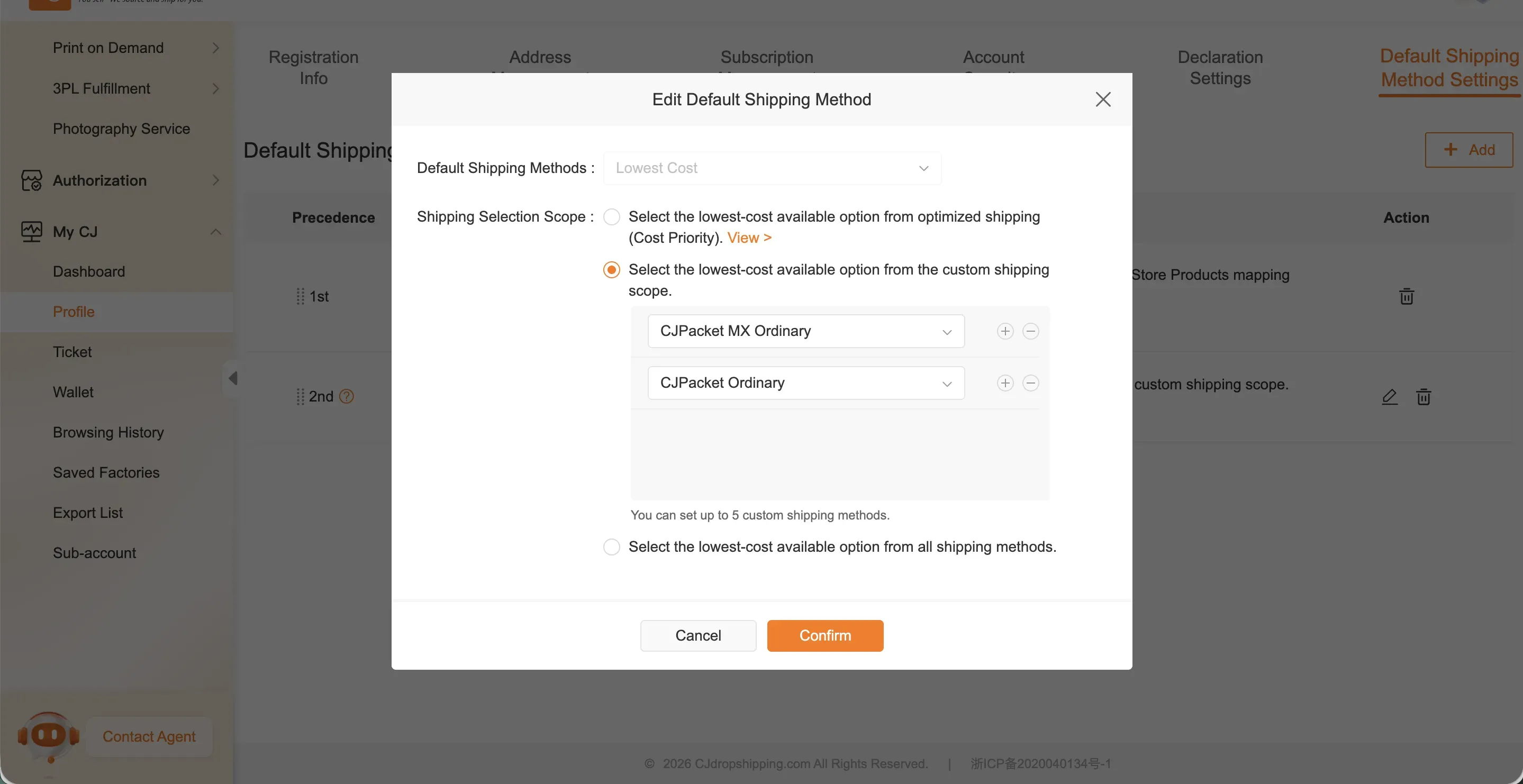
Task: Collapse sidebar with the left arrow handle
Action: coord(232,378)
